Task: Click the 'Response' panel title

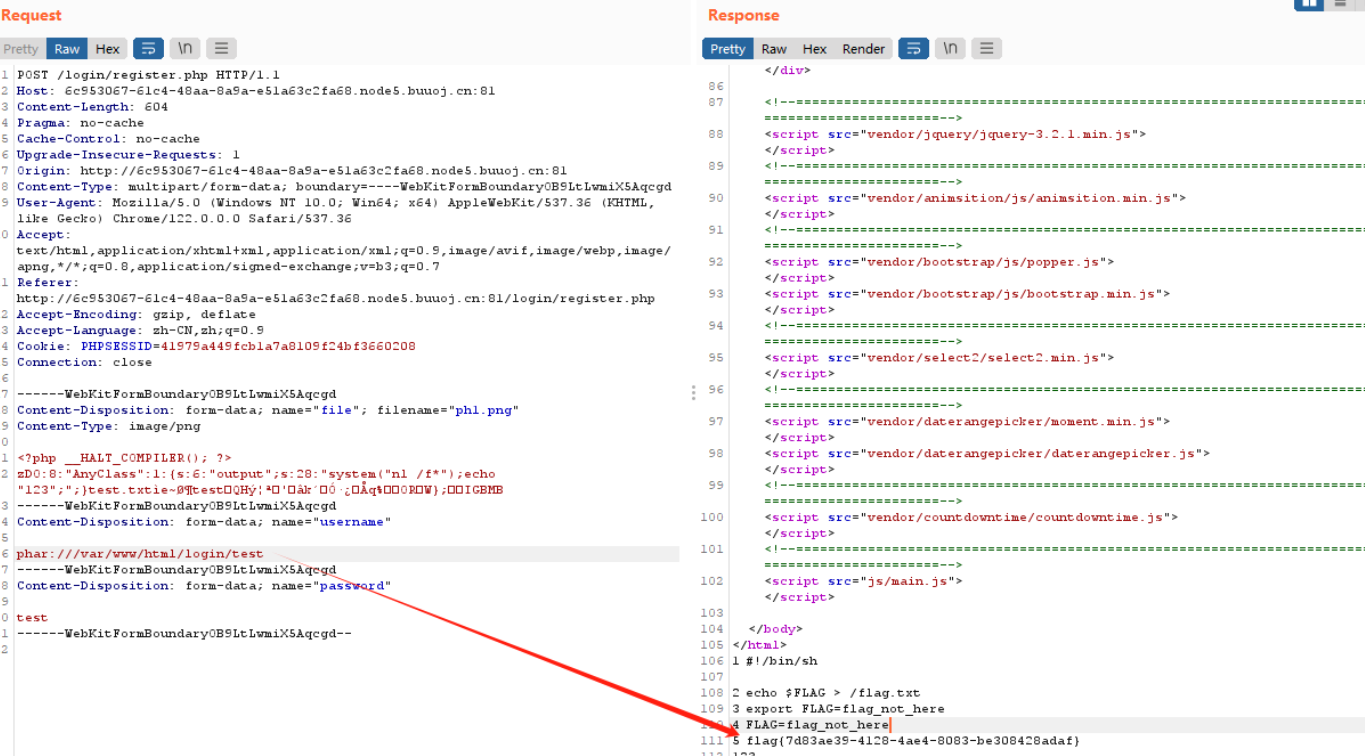Action: coord(743,15)
